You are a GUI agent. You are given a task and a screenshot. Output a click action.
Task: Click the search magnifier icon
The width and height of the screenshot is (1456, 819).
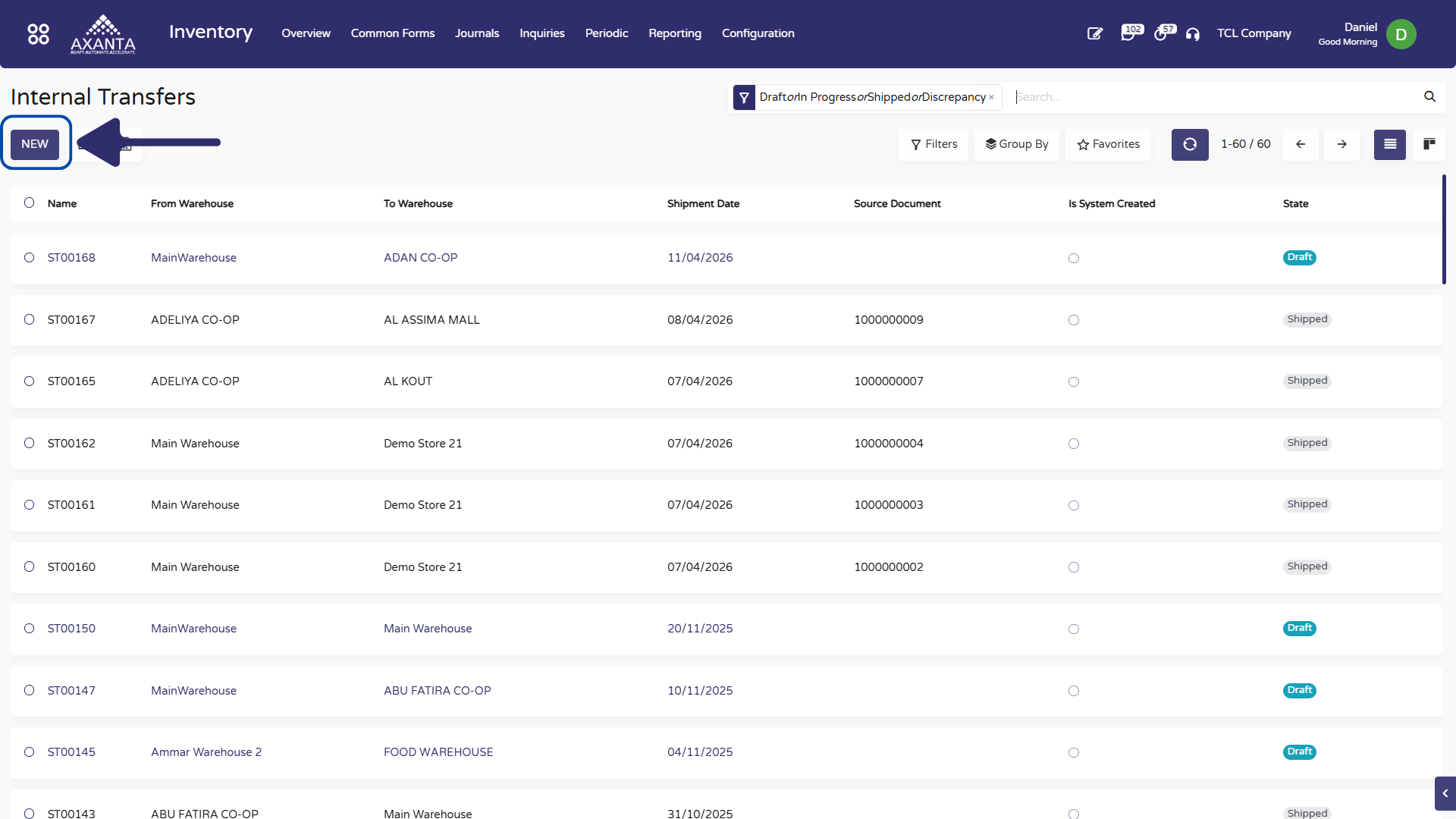pyautogui.click(x=1429, y=96)
